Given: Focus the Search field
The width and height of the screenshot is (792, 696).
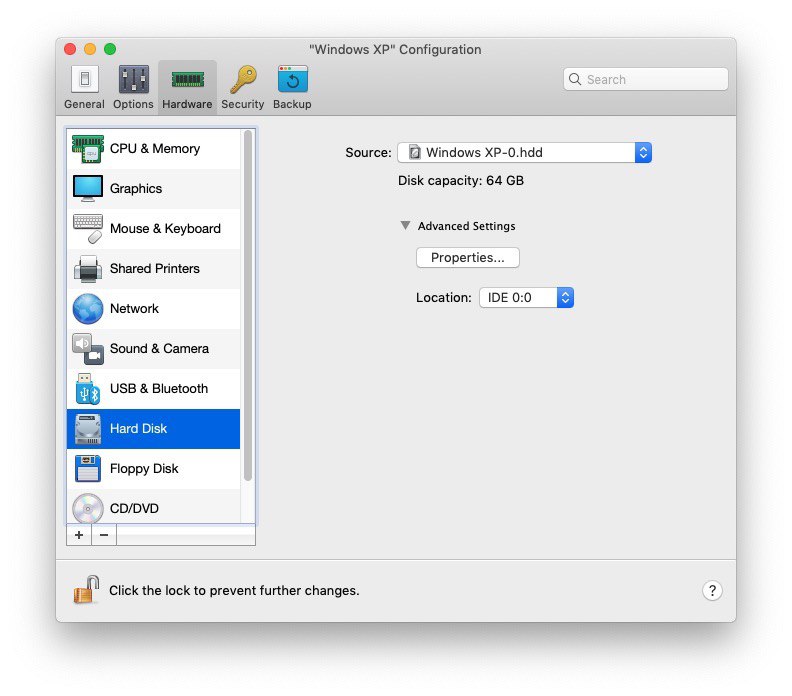Looking at the screenshot, I should (646, 79).
